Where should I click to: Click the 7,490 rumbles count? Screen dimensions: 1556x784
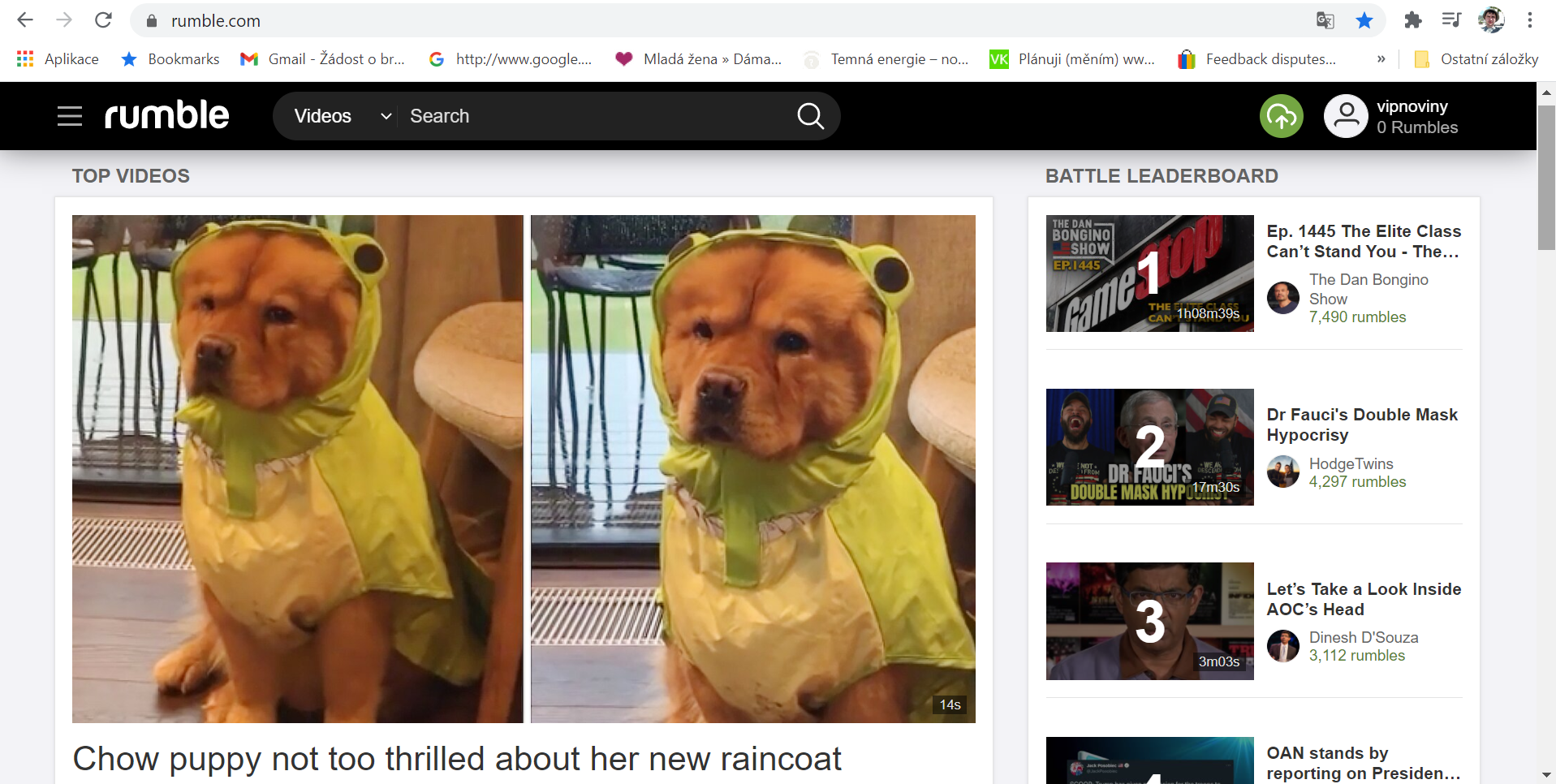[1357, 317]
